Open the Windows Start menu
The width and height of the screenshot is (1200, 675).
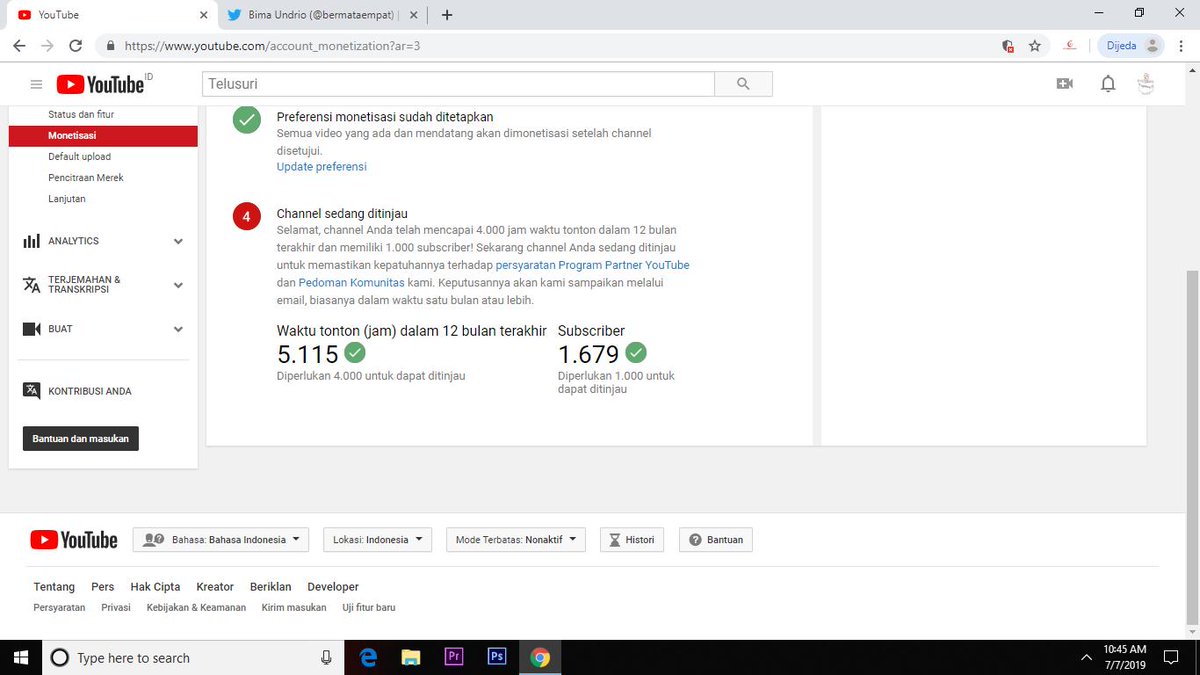(x=20, y=657)
